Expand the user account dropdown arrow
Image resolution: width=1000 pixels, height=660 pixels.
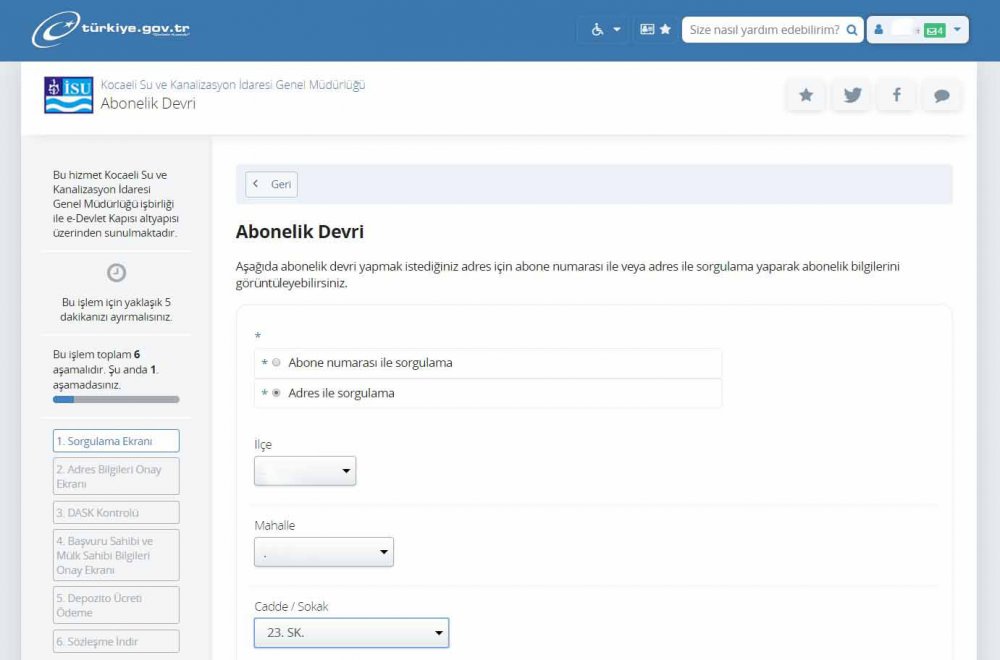[957, 29]
